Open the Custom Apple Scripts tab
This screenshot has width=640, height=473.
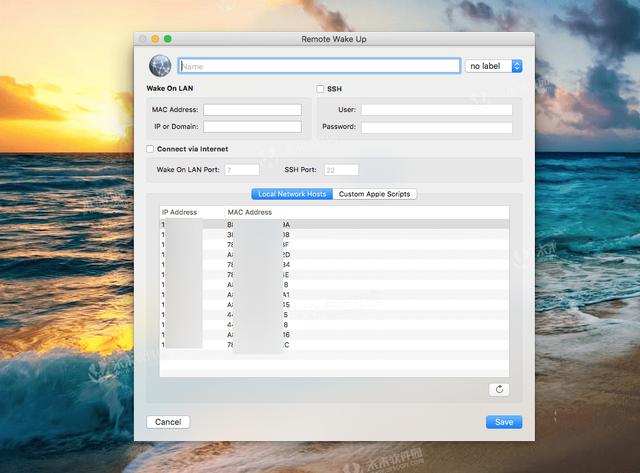click(x=374, y=194)
